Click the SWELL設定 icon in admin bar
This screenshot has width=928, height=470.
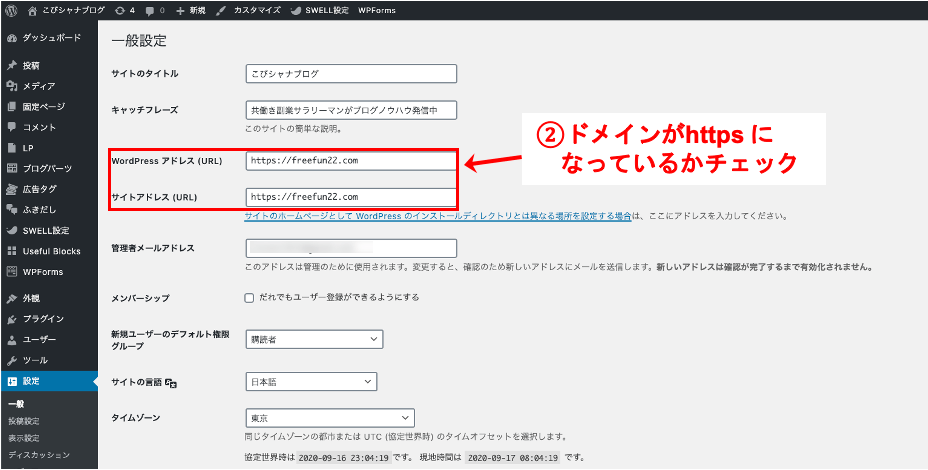coord(297,10)
